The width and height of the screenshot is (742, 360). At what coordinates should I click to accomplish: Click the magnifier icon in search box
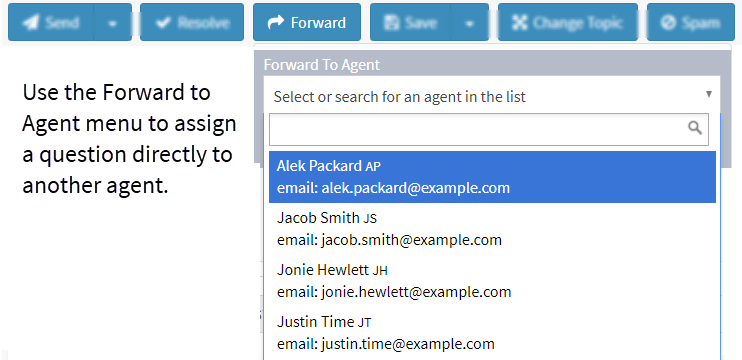[695, 127]
